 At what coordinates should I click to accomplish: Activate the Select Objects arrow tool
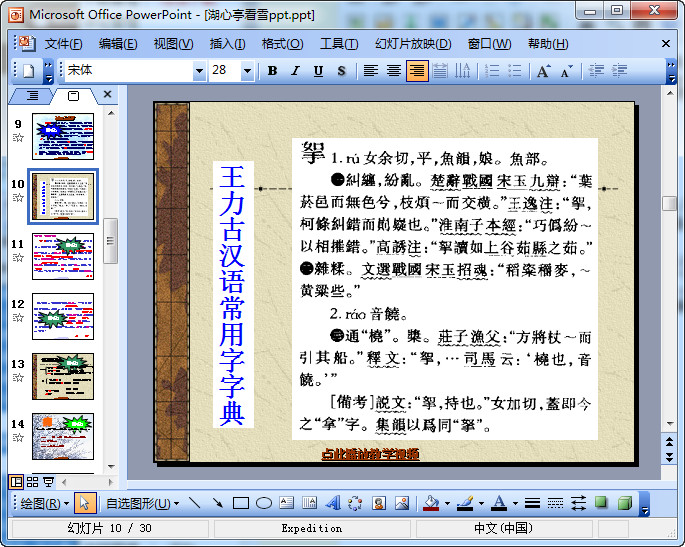click(85, 503)
